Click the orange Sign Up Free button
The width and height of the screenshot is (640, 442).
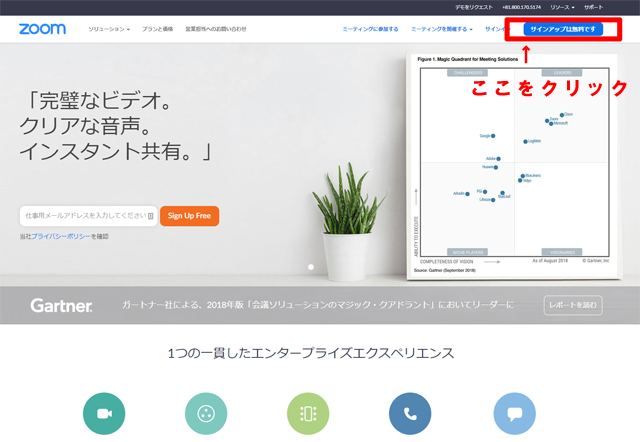coord(189,216)
